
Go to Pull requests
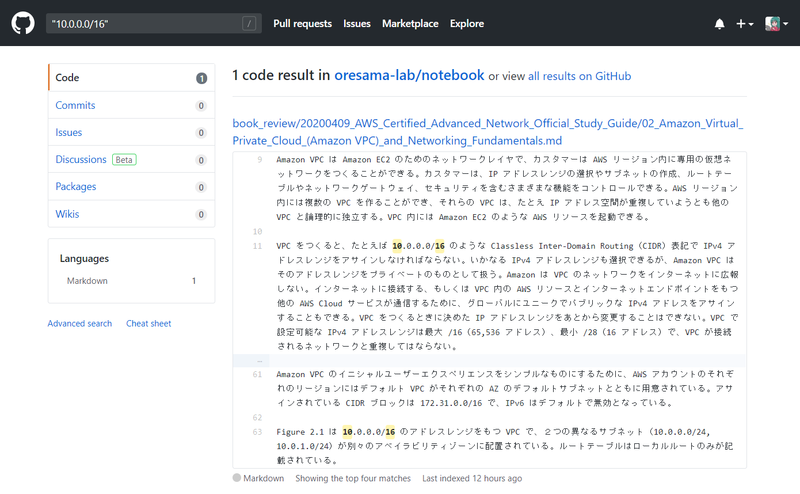click(x=302, y=23)
